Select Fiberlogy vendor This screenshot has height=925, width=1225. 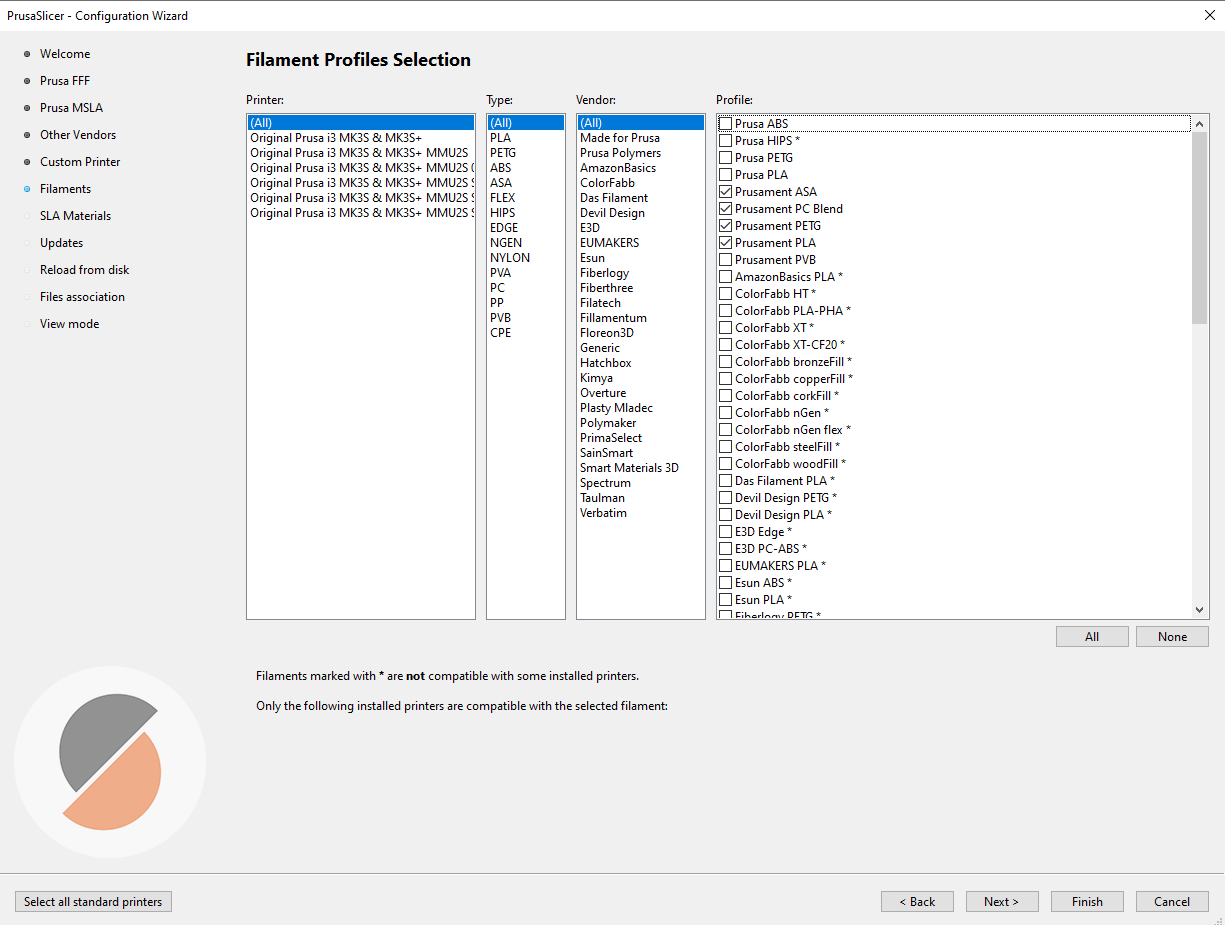tap(641, 273)
